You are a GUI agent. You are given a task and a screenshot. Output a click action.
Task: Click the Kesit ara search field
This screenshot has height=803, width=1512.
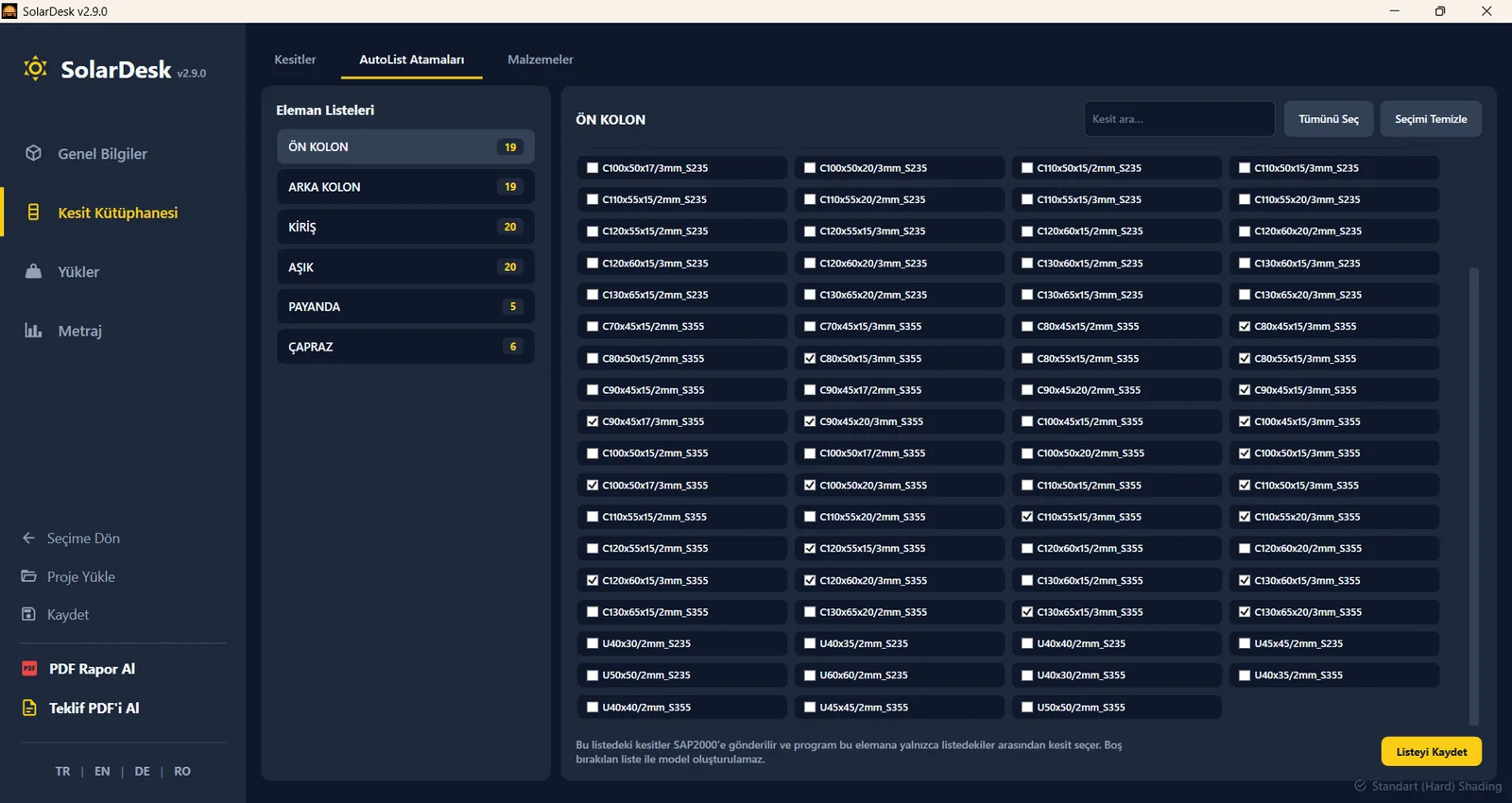point(1179,119)
